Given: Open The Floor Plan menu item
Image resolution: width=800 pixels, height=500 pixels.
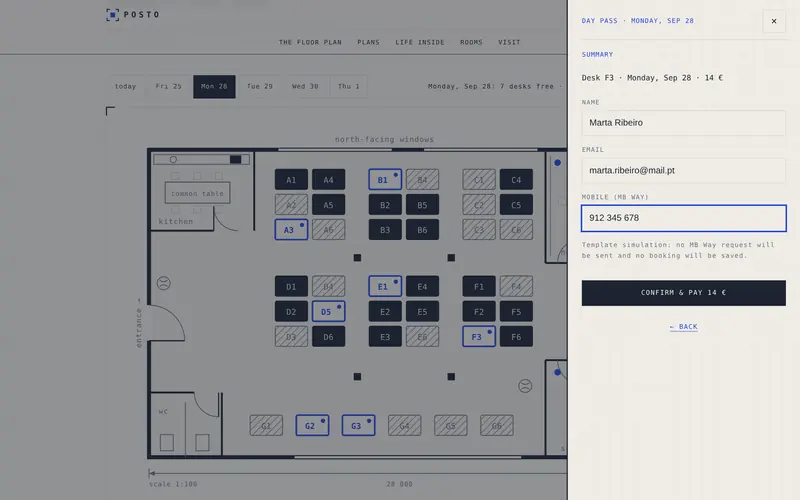Looking at the screenshot, I should pyautogui.click(x=310, y=42).
